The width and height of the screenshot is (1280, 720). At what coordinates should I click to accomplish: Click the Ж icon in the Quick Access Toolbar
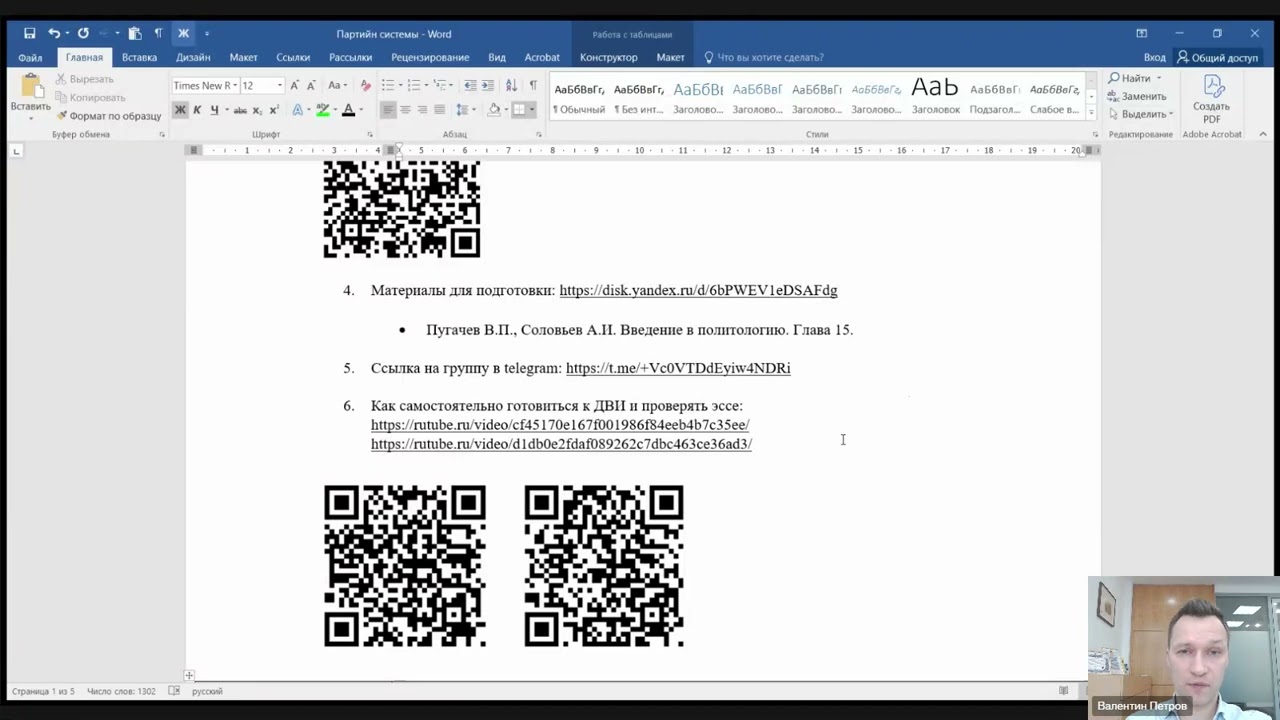point(183,33)
